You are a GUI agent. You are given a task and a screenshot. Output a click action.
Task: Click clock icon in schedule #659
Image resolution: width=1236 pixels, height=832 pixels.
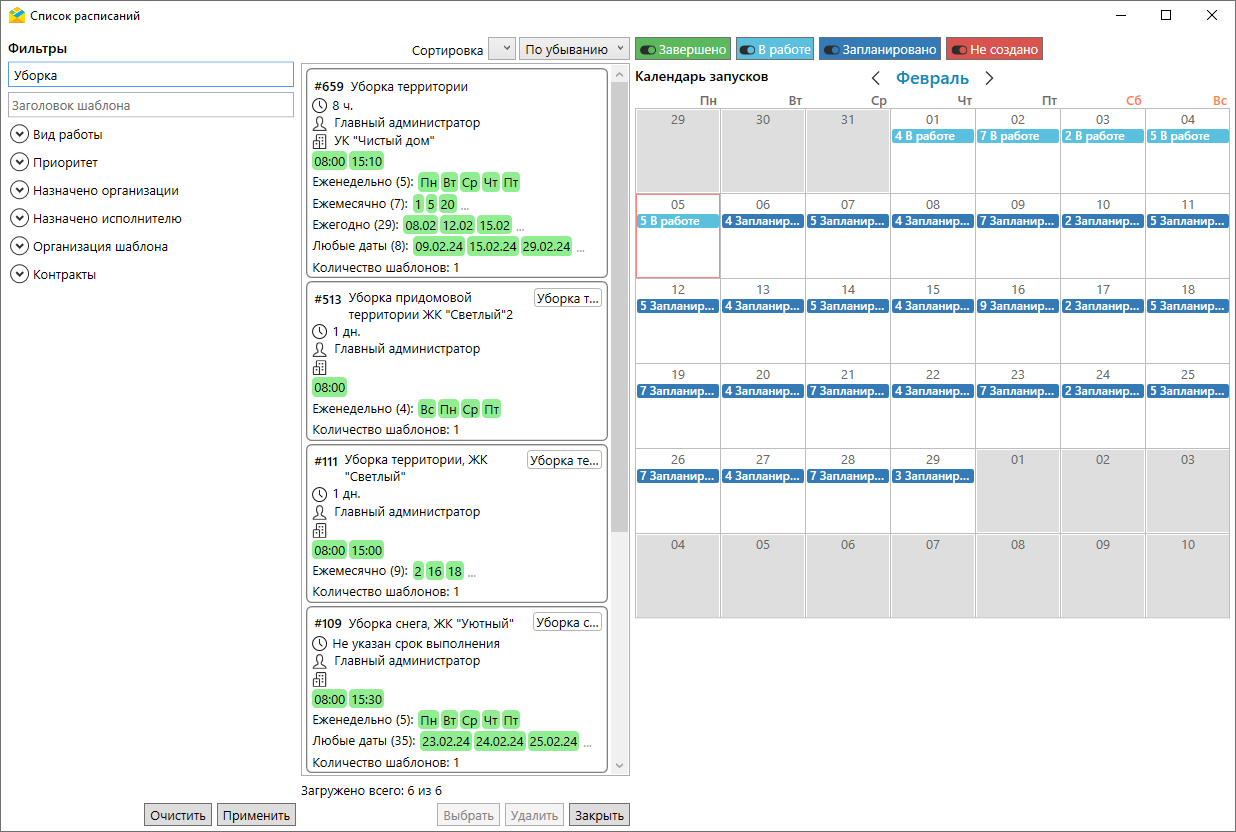320,105
